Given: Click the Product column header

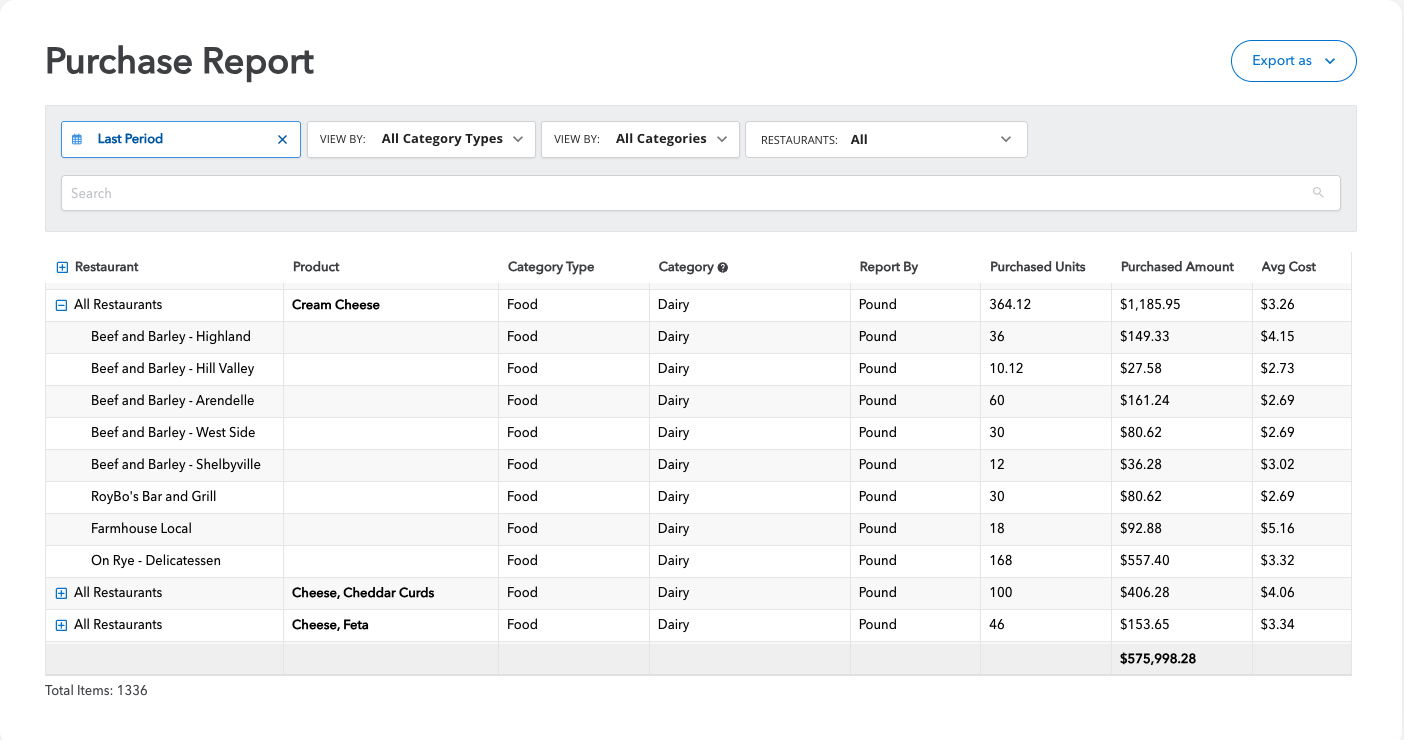Looking at the screenshot, I should [x=316, y=267].
